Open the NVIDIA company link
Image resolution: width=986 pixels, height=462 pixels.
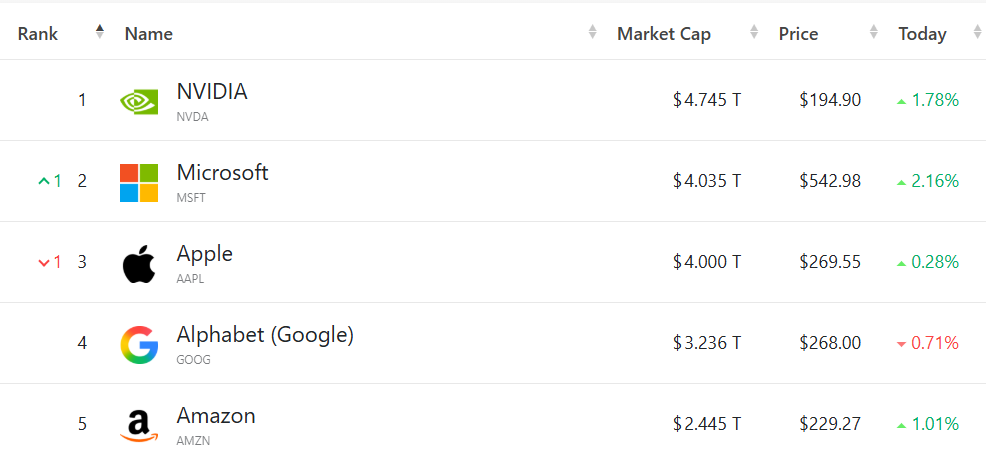click(212, 92)
